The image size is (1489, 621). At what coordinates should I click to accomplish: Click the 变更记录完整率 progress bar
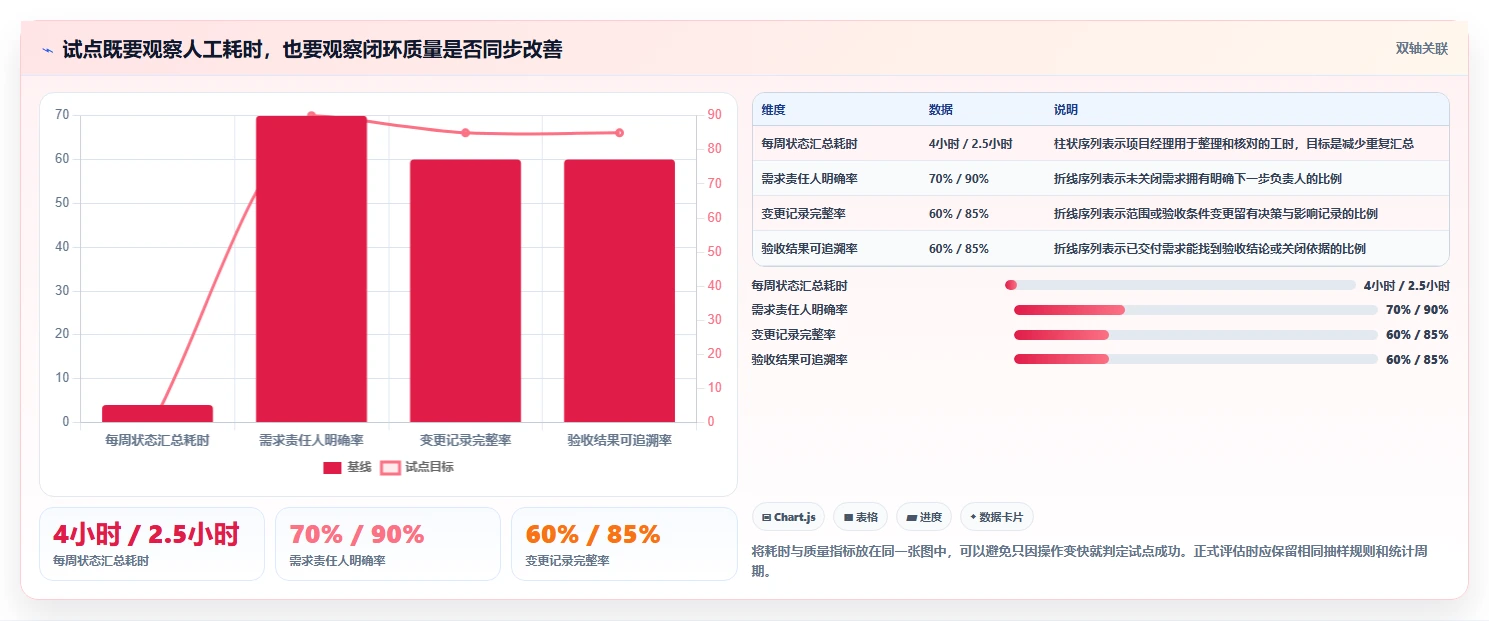[1196, 335]
